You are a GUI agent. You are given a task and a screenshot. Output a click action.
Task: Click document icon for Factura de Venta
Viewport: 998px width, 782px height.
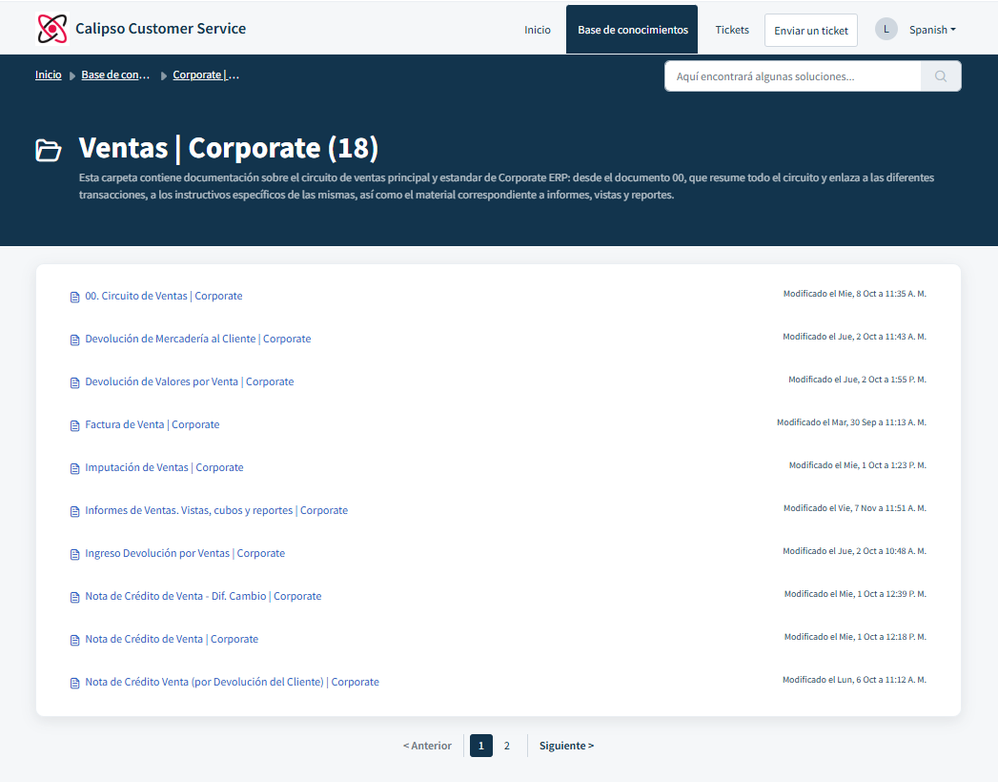[x=74, y=426]
